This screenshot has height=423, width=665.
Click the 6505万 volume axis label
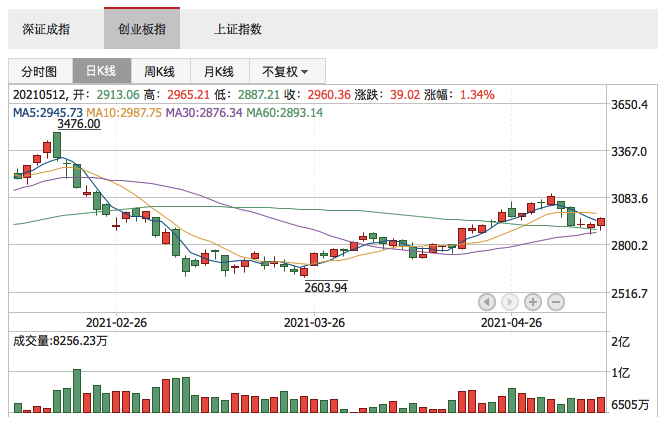coord(630,405)
